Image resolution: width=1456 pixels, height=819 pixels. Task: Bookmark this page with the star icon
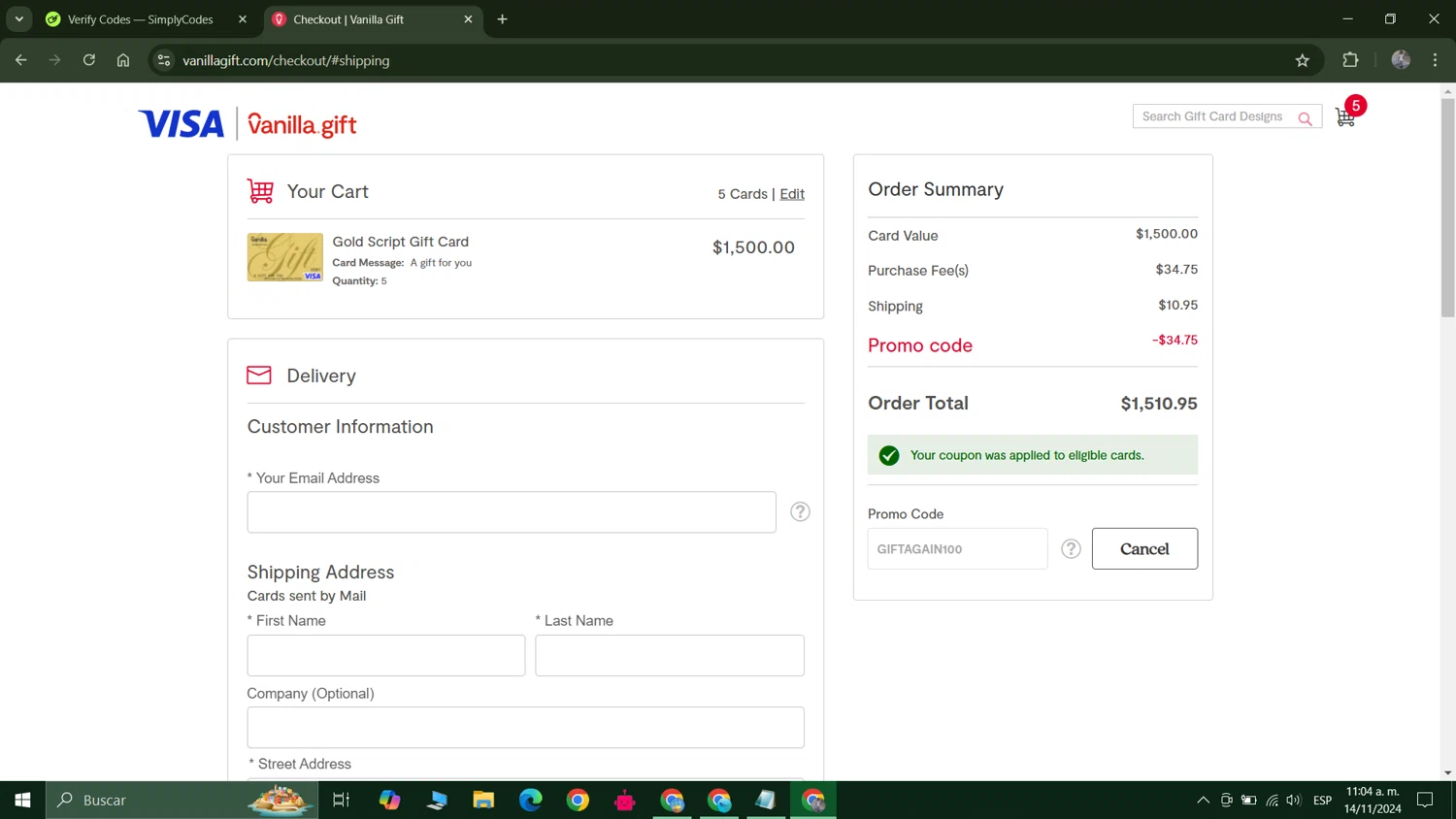pos(1303,60)
